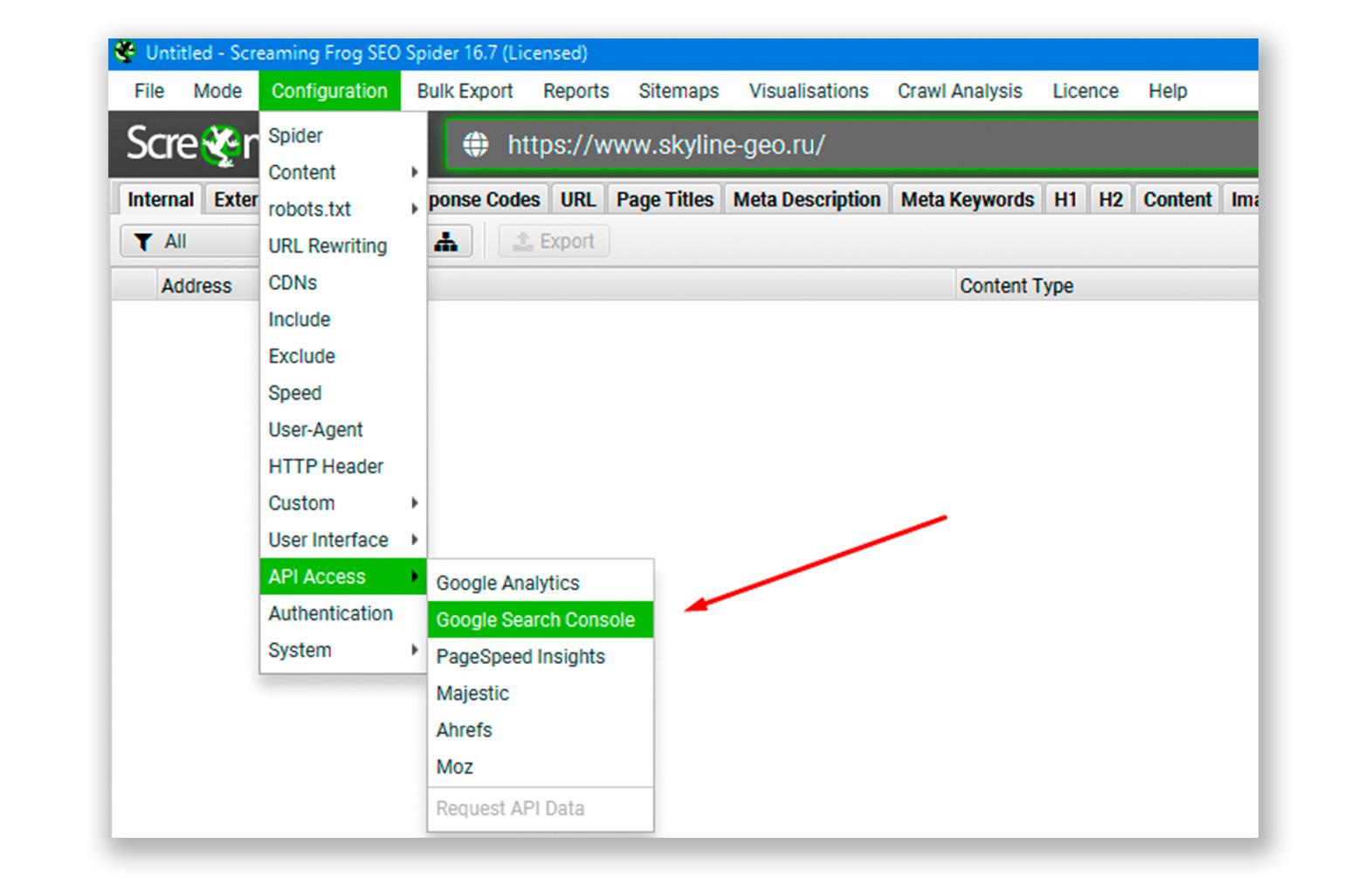Open the Crawl Analysis menu
Viewport: 1372px width, 878px height.
(960, 91)
